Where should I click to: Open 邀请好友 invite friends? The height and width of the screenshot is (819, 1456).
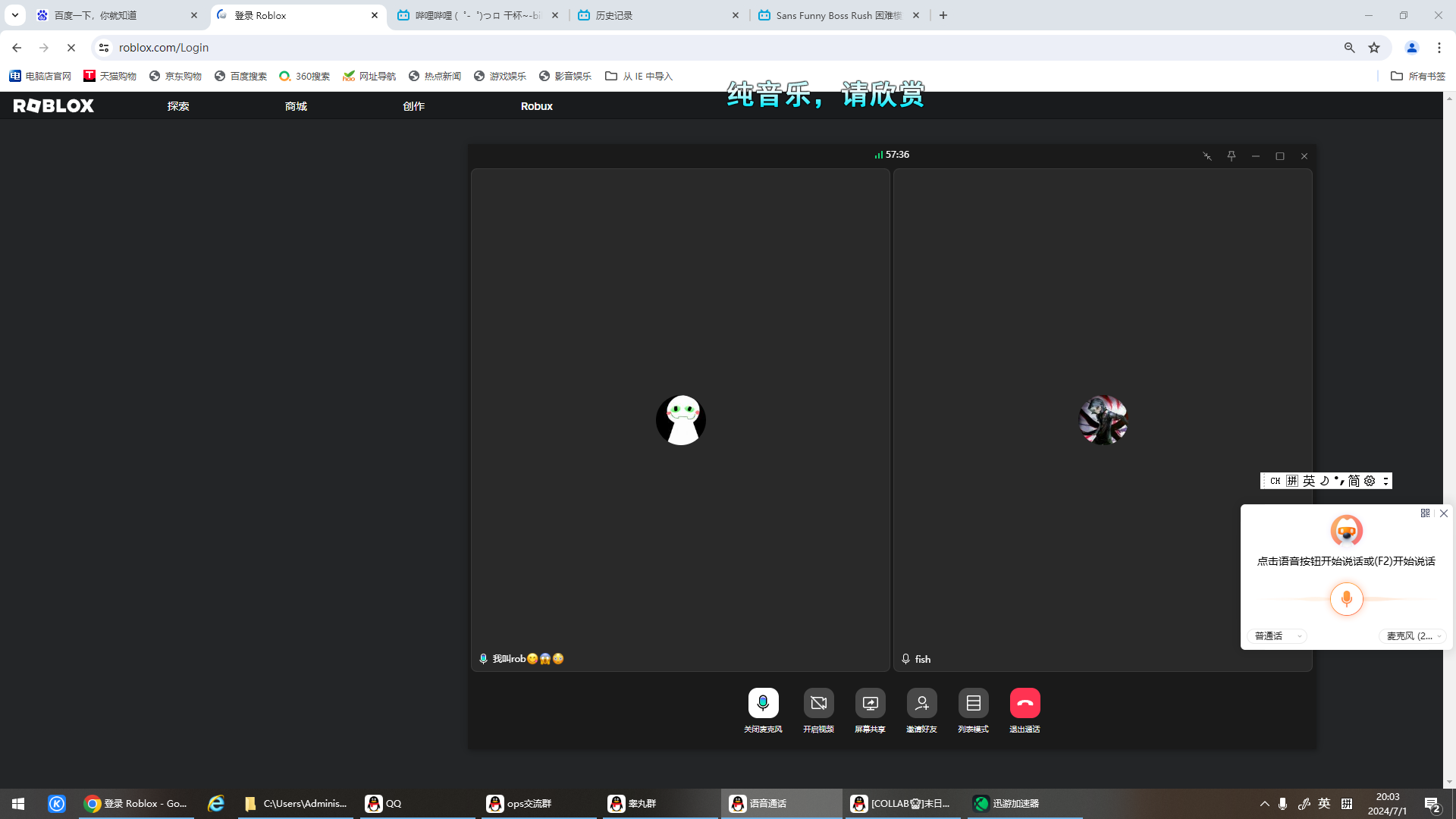tap(921, 703)
